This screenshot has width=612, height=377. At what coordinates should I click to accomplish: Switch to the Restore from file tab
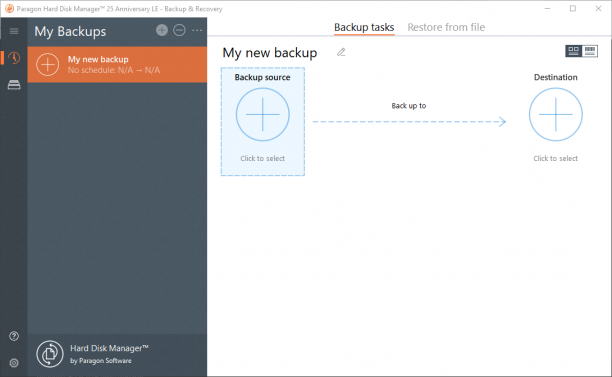[x=446, y=27]
